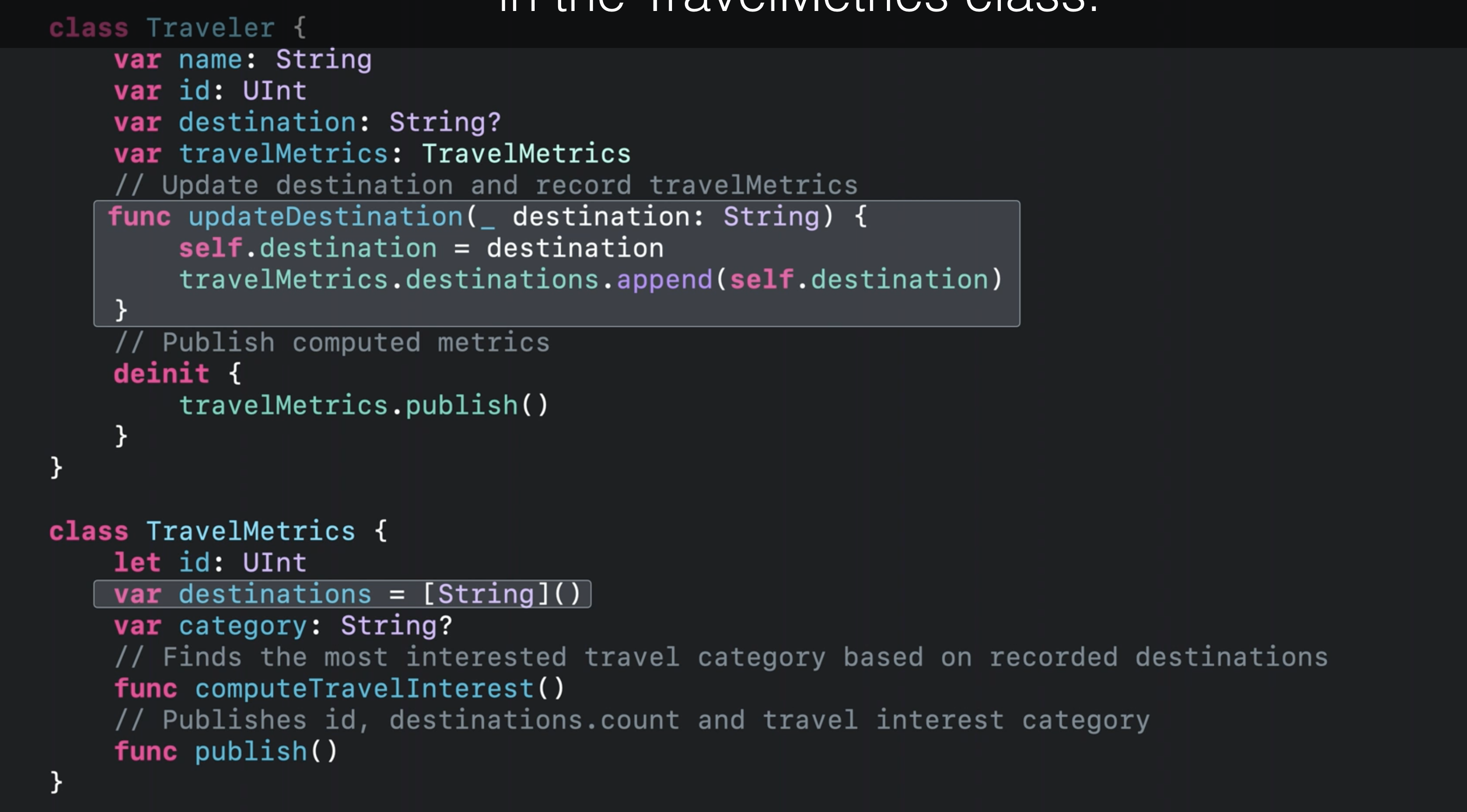Viewport: 1467px width, 812px height.
Task: Click the 'Finds the most interested travel category' comment
Action: click(x=721, y=657)
